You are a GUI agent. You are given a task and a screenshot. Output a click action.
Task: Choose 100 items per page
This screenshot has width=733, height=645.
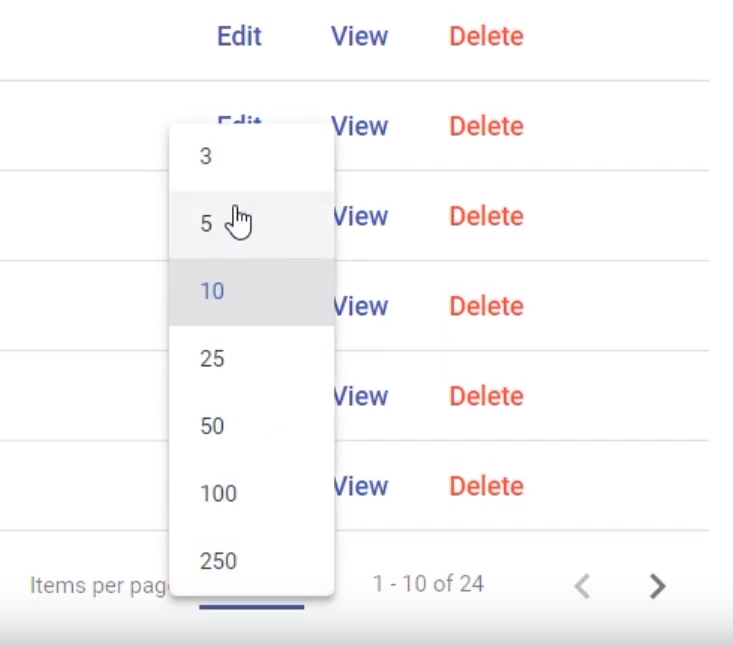(x=252, y=494)
